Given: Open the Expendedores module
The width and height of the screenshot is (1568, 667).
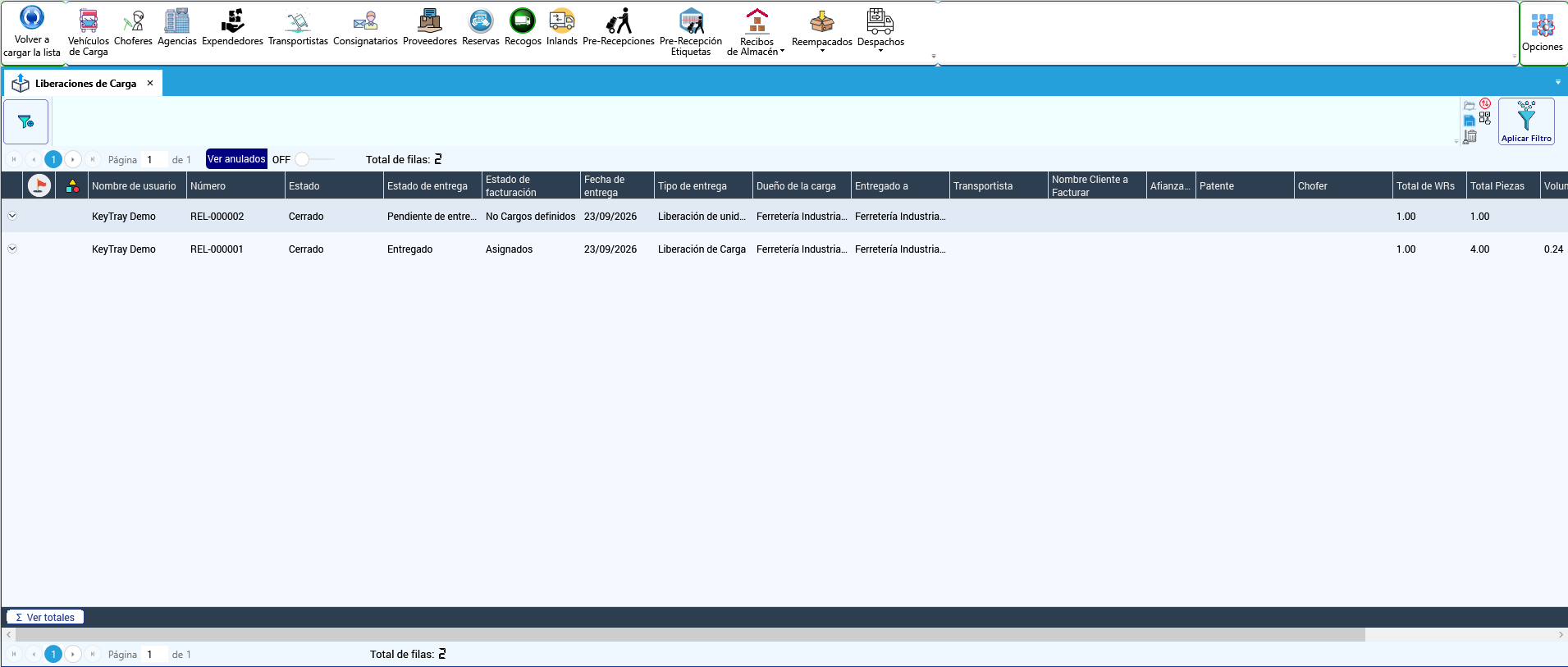Looking at the screenshot, I should (x=232, y=29).
